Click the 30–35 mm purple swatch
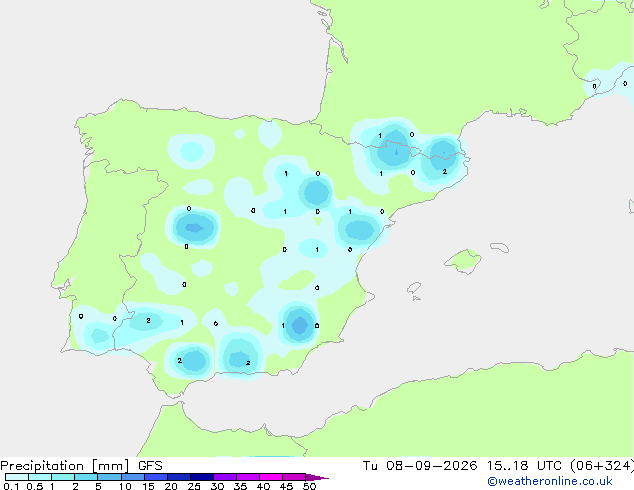Screen dimensions: 634x490 224,477
